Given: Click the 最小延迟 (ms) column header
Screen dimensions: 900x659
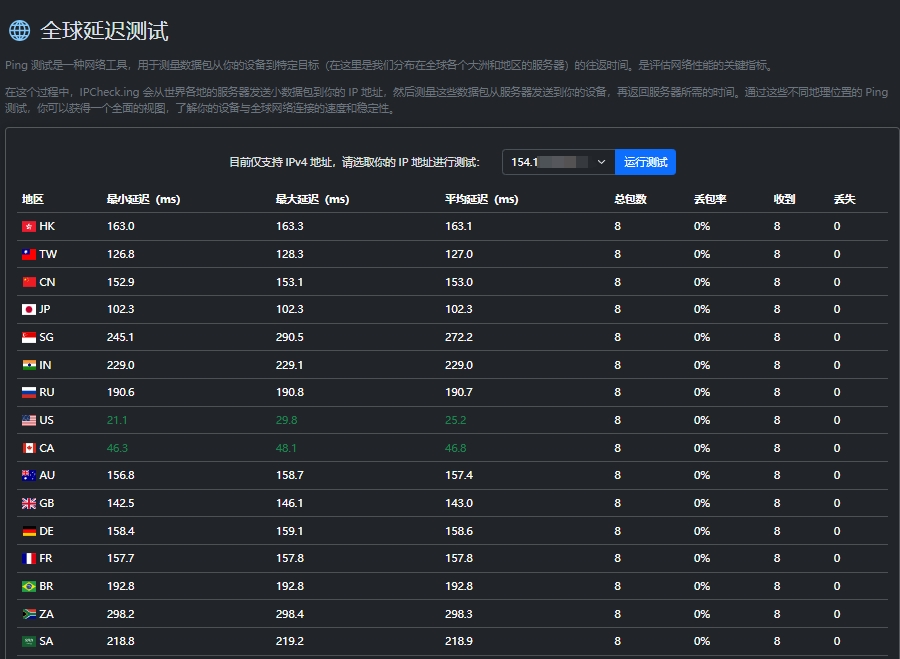Looking at the screenshot, I should pyautogui.click(x=143, y=199).
